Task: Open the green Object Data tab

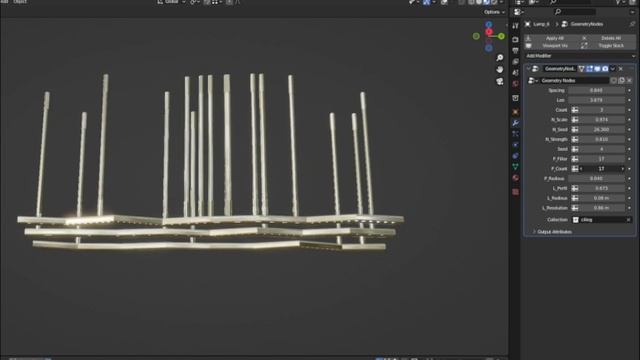Action: tap(516, 167)
